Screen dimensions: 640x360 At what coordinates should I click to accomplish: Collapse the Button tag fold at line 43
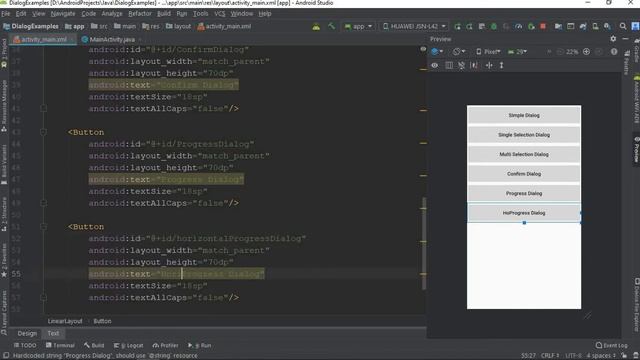click(x=43, y=132)
